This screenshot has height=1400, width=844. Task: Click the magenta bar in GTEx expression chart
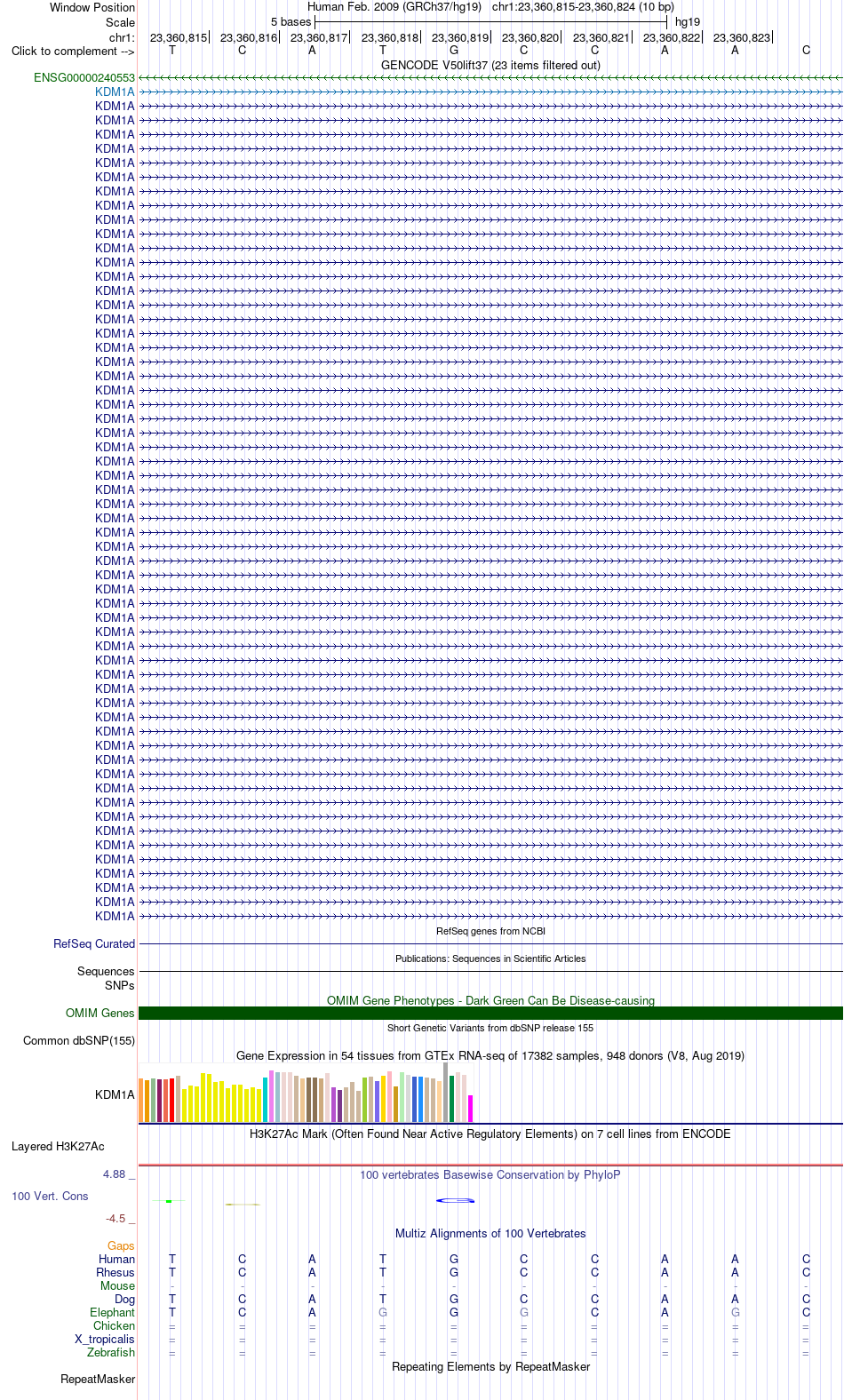[471, 1109]
